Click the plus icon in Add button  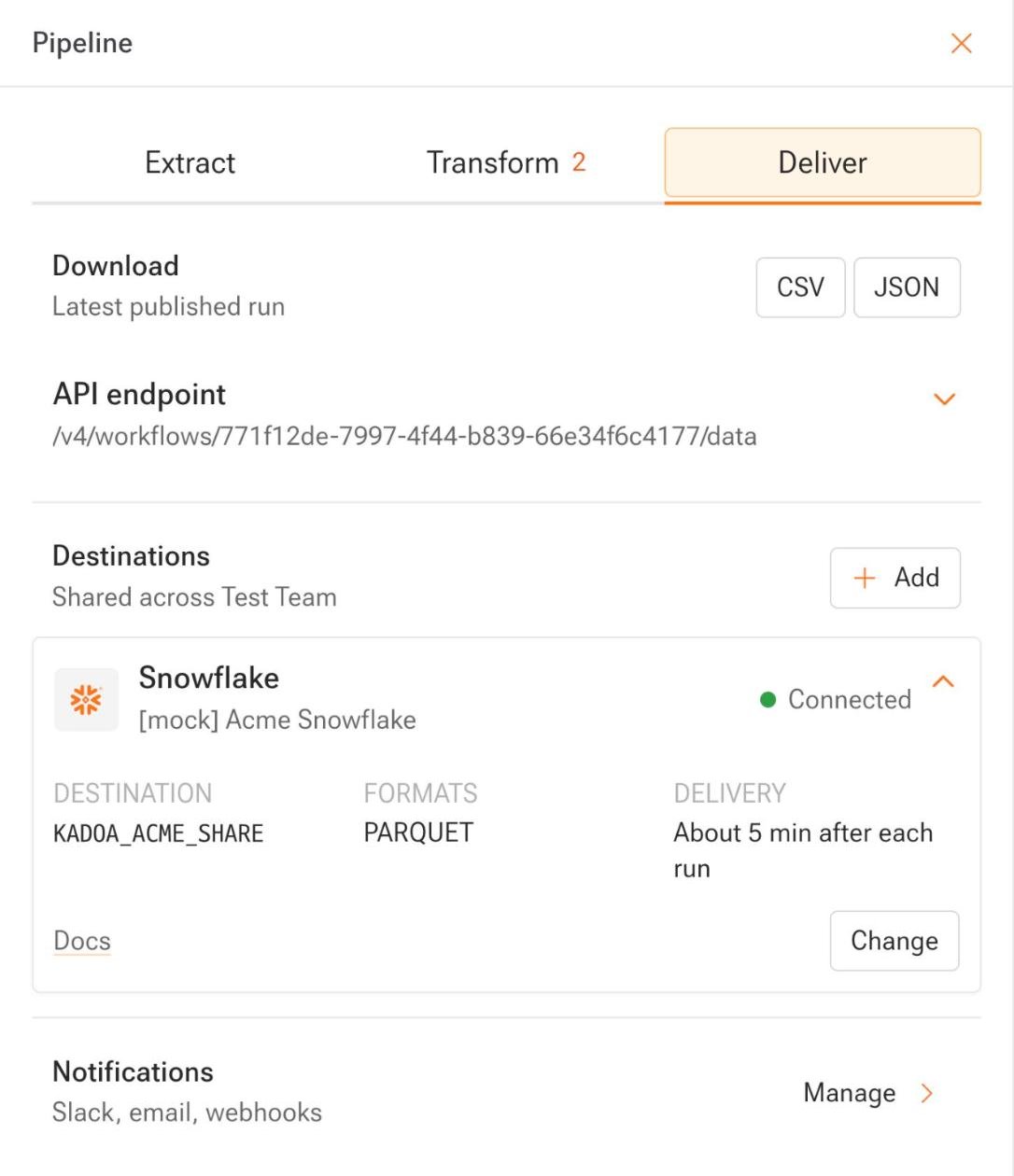click(865, 578)
